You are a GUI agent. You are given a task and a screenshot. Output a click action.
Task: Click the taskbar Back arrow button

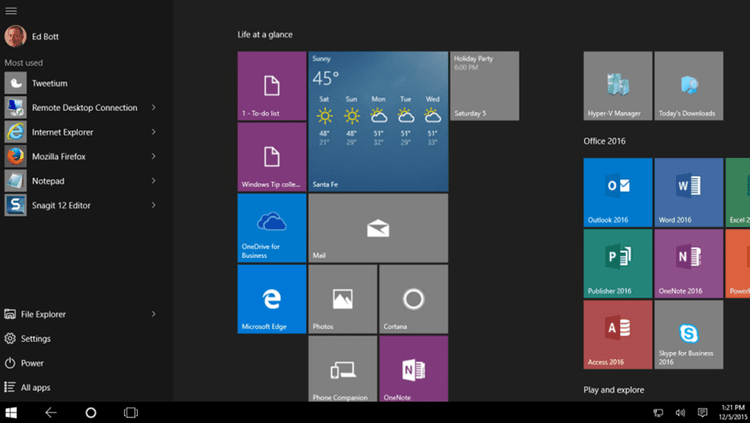click(51, 412)
